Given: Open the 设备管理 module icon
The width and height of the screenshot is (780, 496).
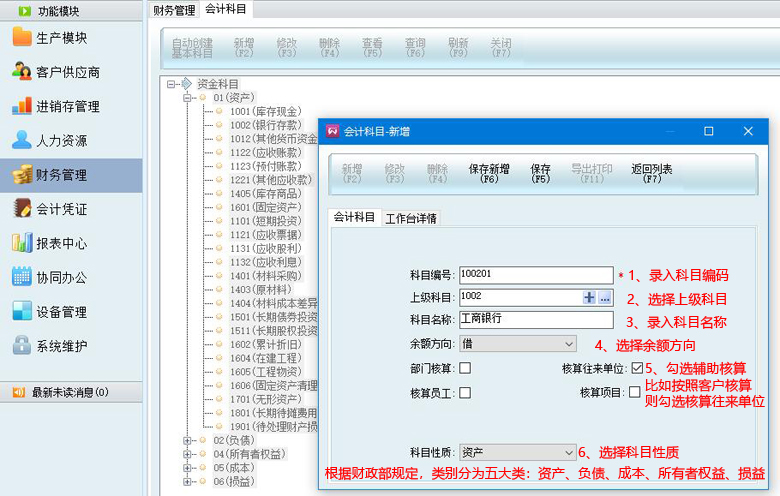Looking at the screenshot, I should point(22,312).
